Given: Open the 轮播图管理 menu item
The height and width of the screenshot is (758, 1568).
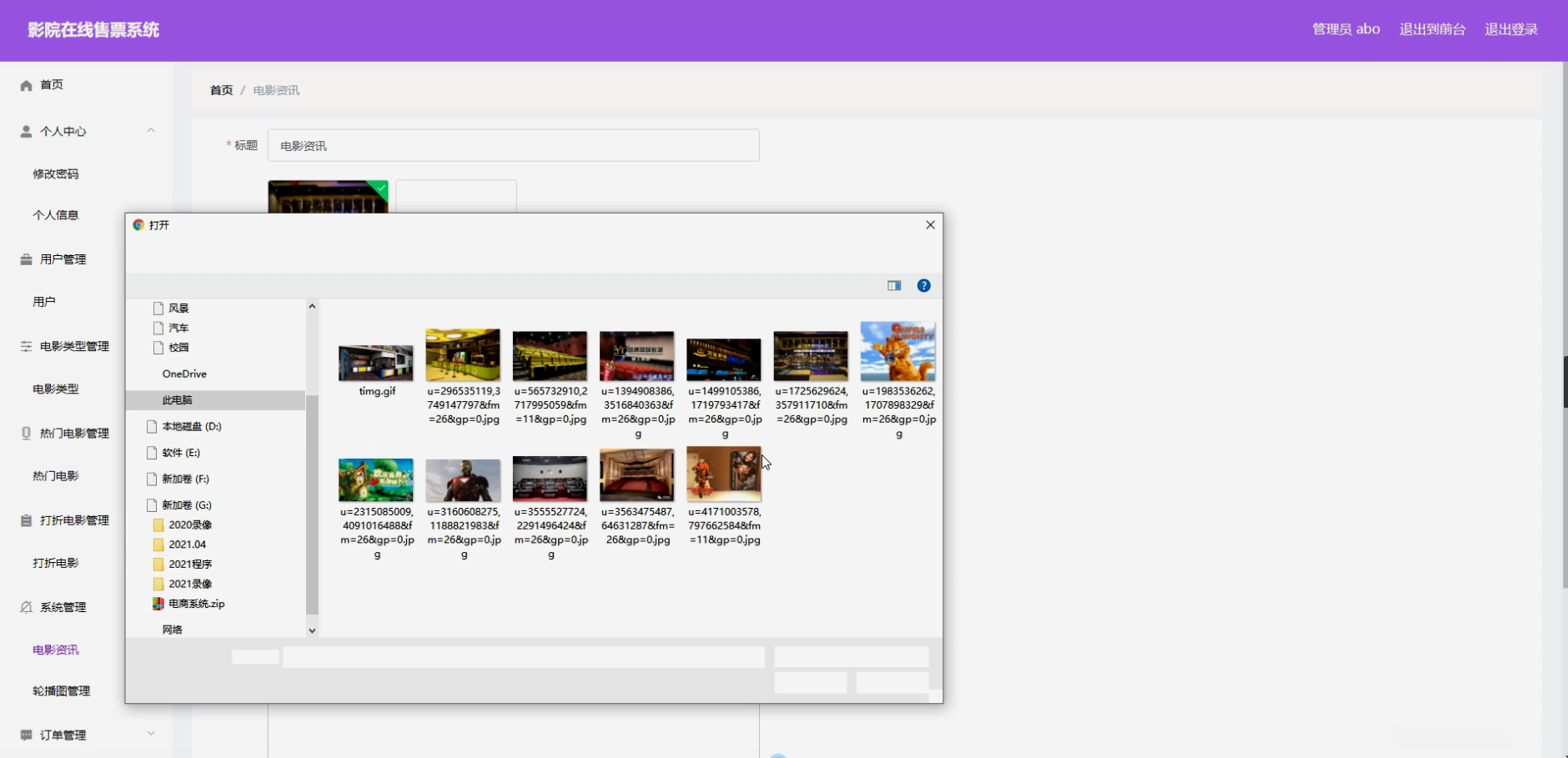Looking at the screenshot, I should pos(61,690).
